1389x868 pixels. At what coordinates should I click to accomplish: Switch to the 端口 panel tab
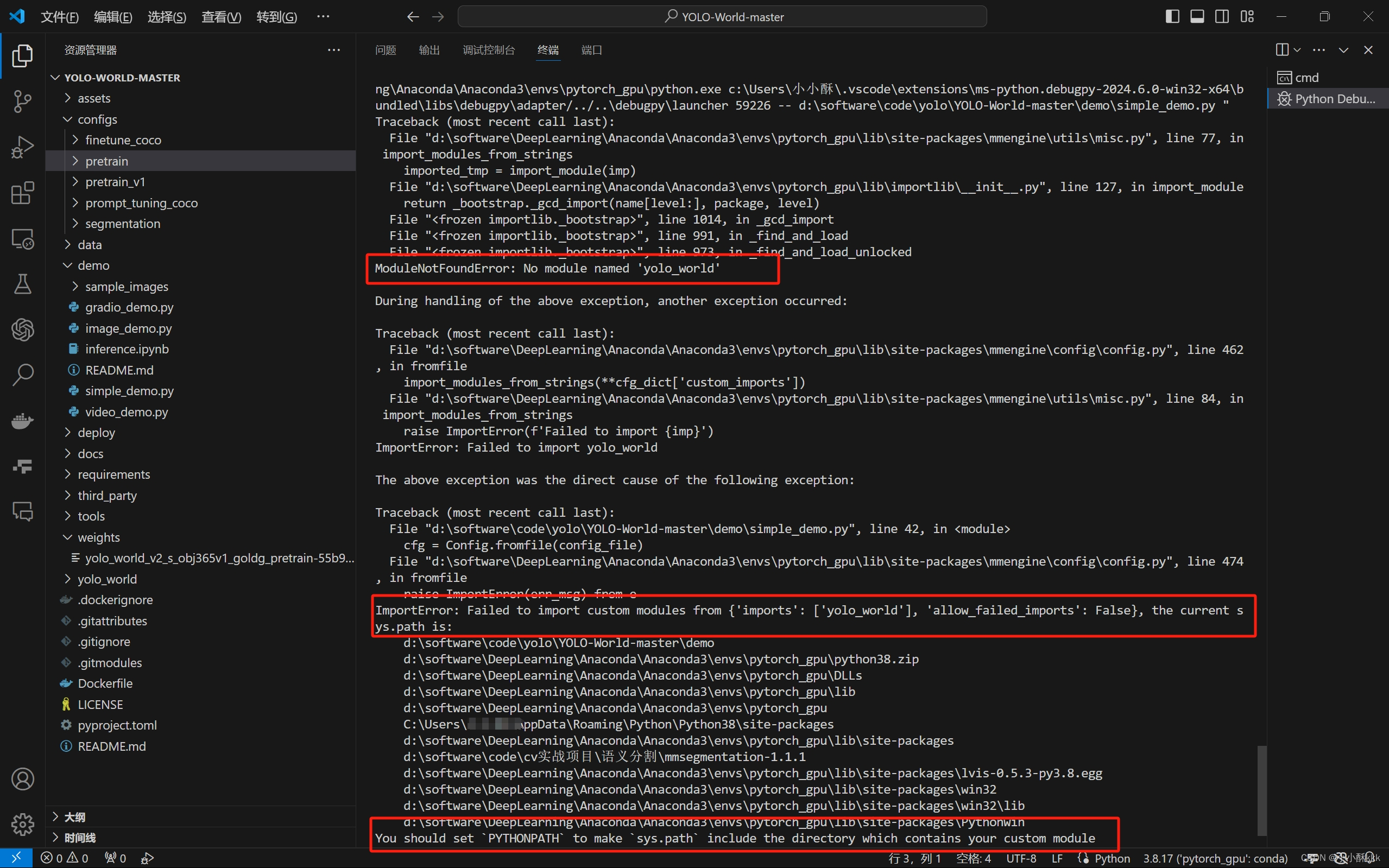591,50
